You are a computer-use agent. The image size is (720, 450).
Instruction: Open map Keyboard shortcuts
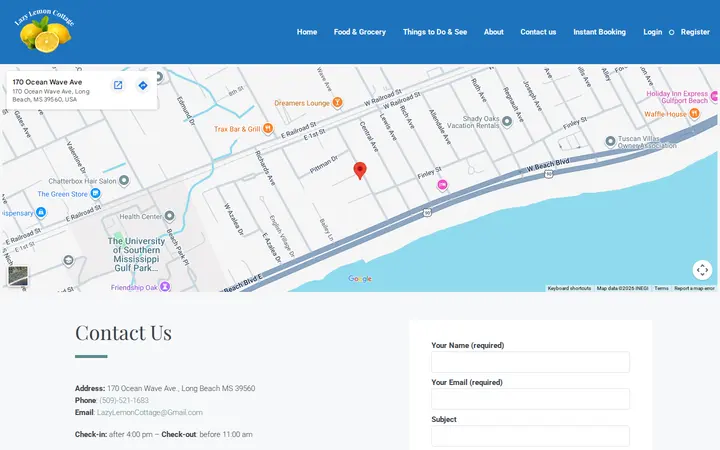click(x=569, y=288)
